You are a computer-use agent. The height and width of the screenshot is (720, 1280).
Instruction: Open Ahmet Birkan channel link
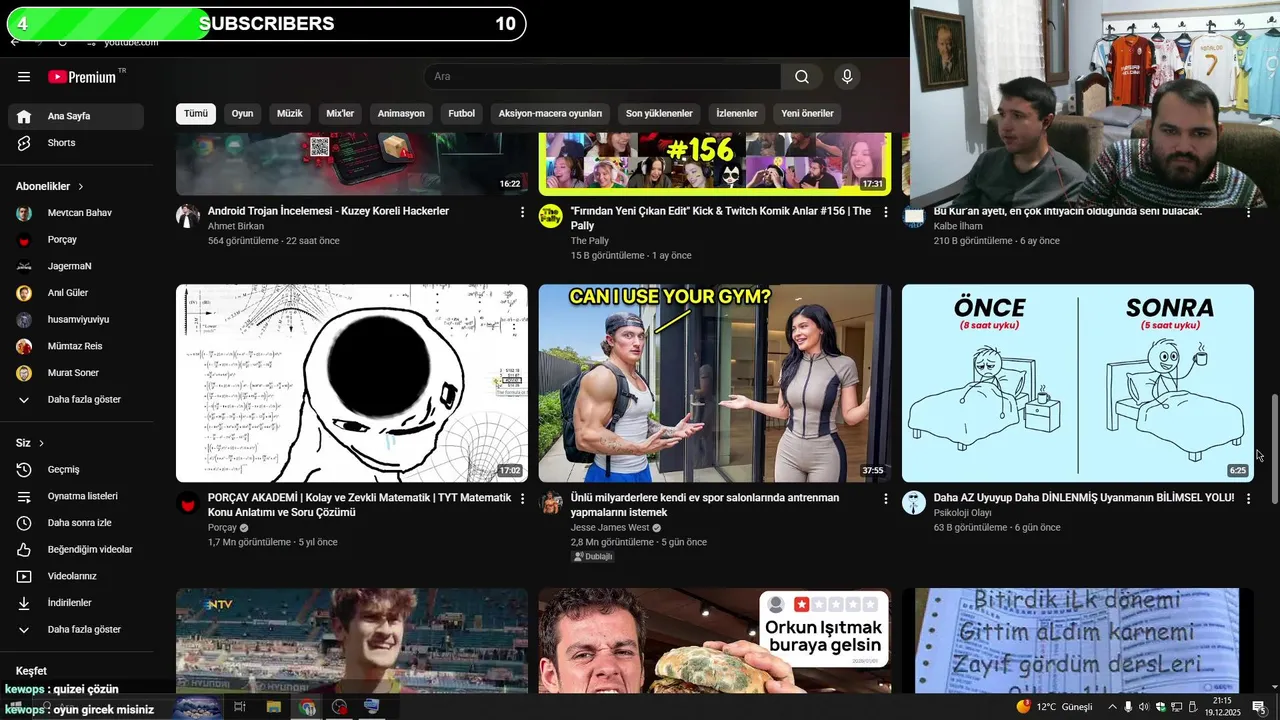tap(236, 227)
